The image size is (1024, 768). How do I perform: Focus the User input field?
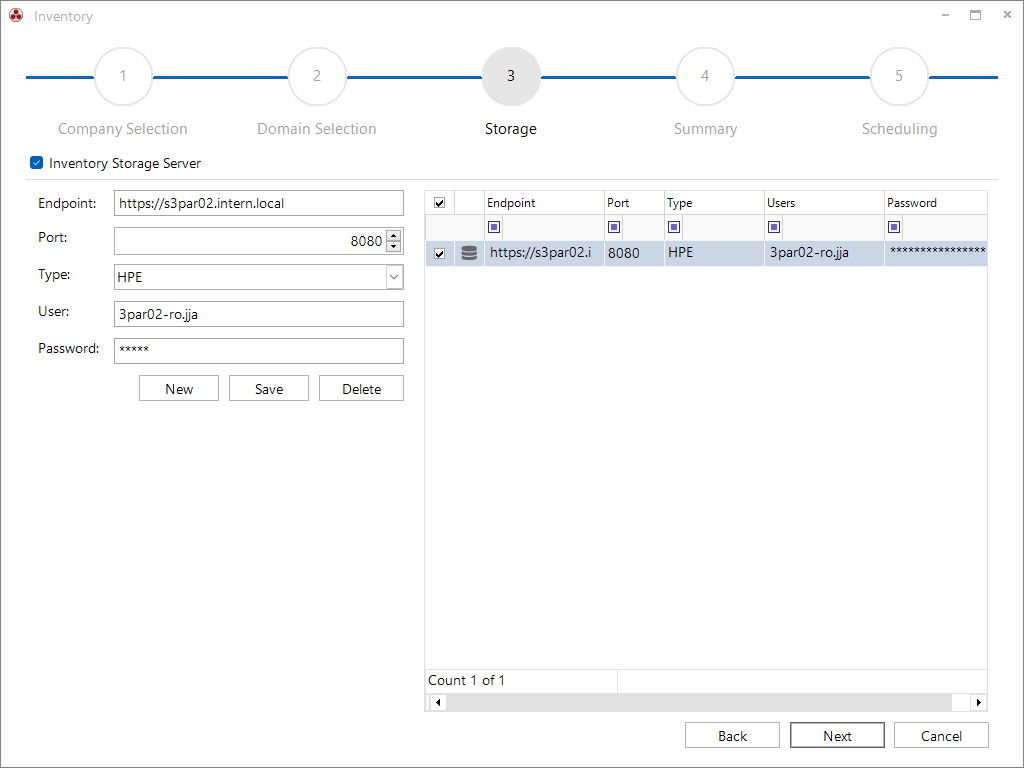click(x=259, y=314)
